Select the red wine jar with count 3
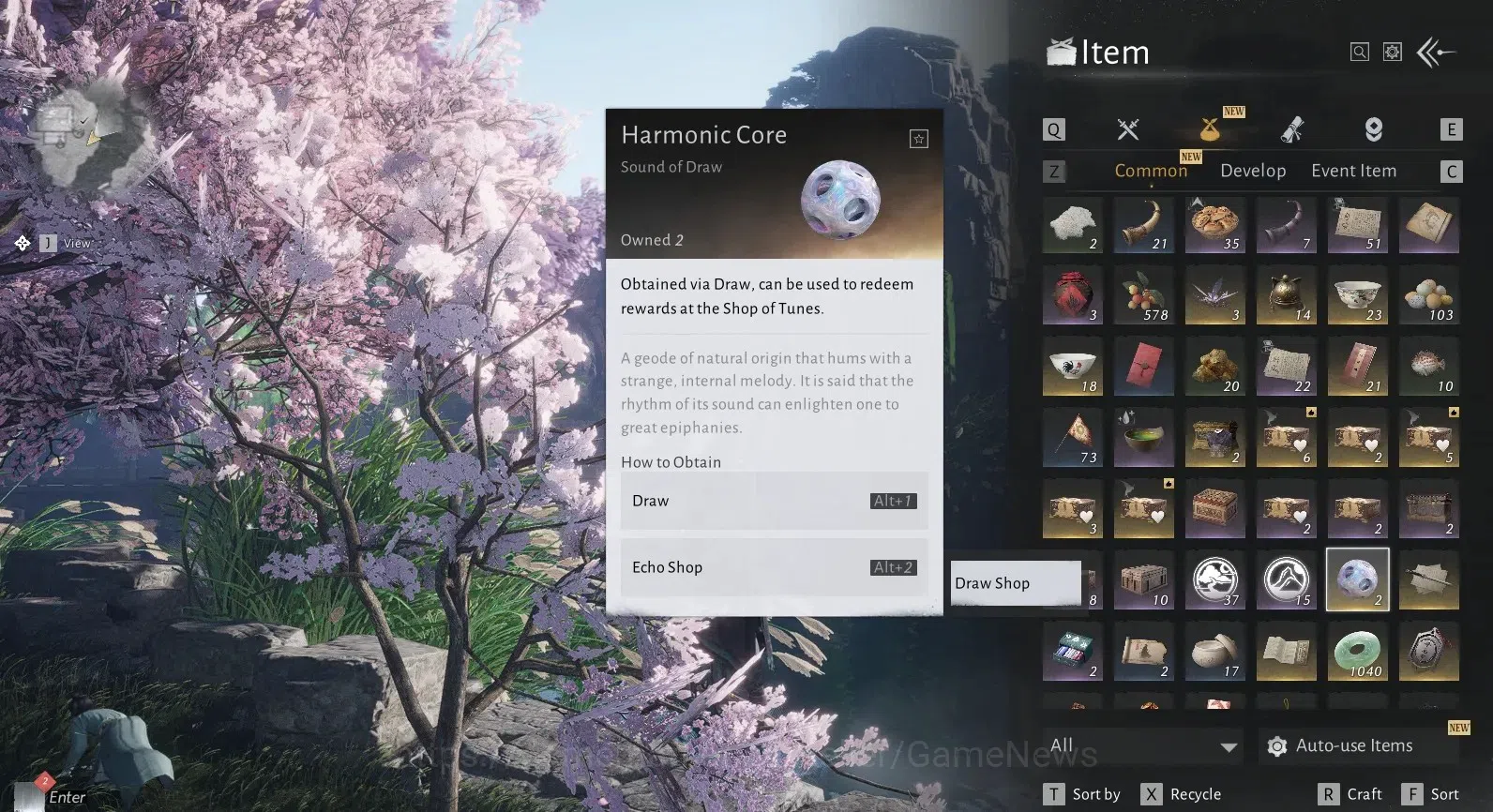 pyautogui.click(x=1073, y=295)
